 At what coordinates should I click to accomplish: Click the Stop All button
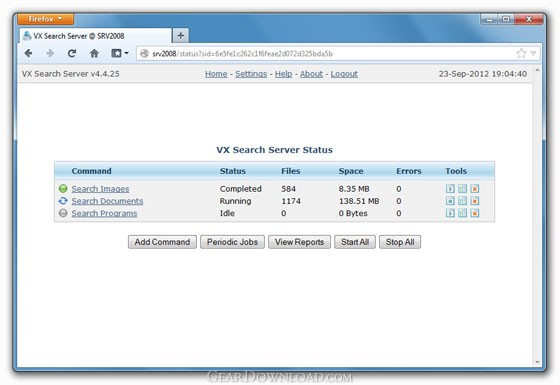point(400,242)
